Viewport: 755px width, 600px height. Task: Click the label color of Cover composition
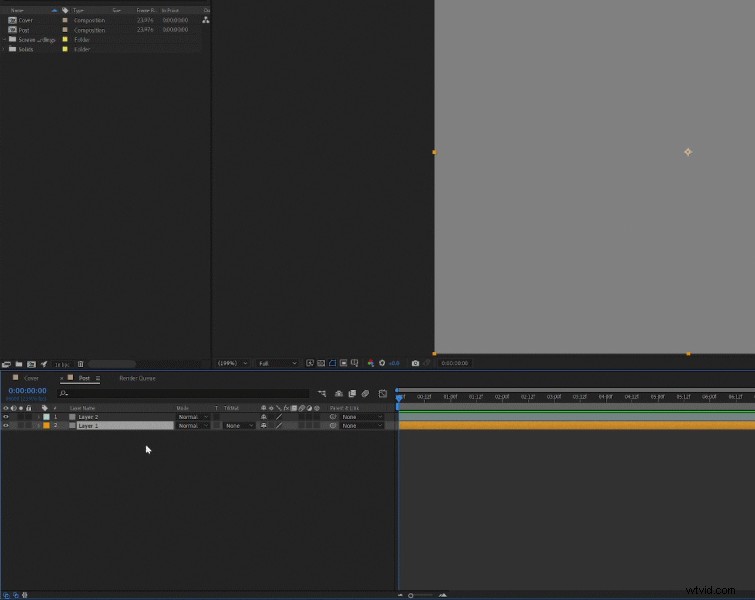point(65,20)
